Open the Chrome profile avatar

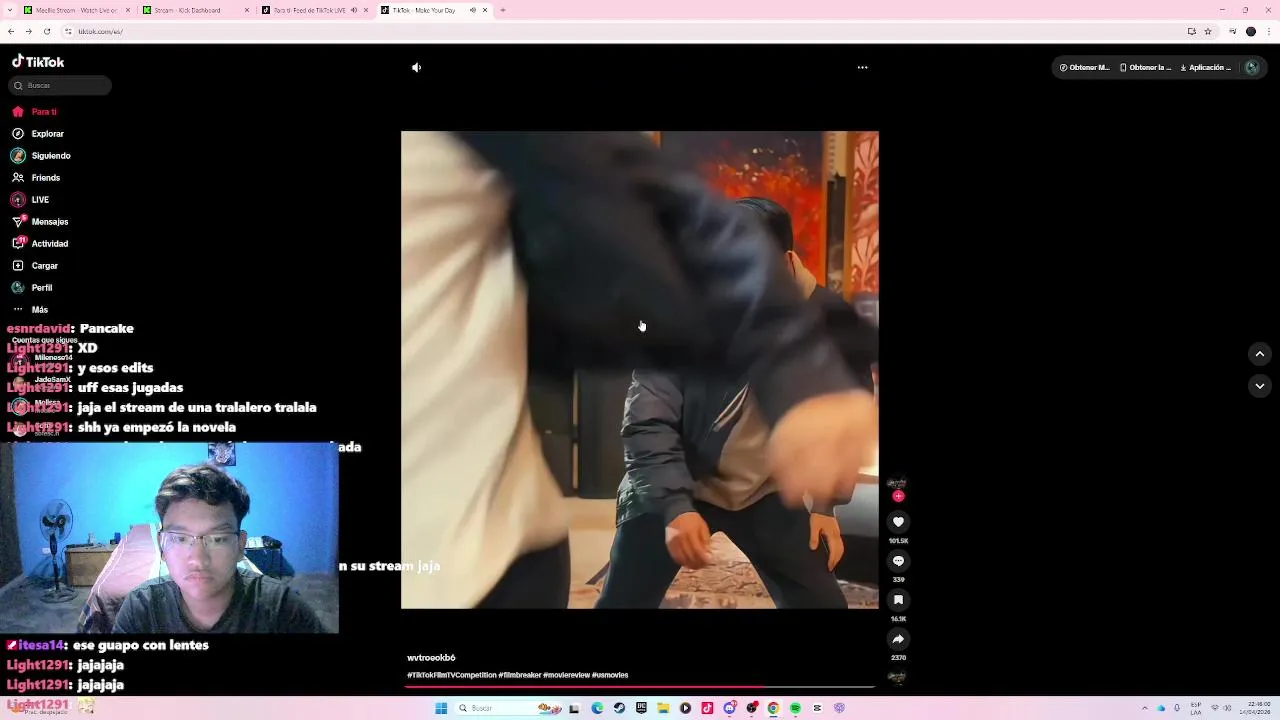(x=1250, y=31)
